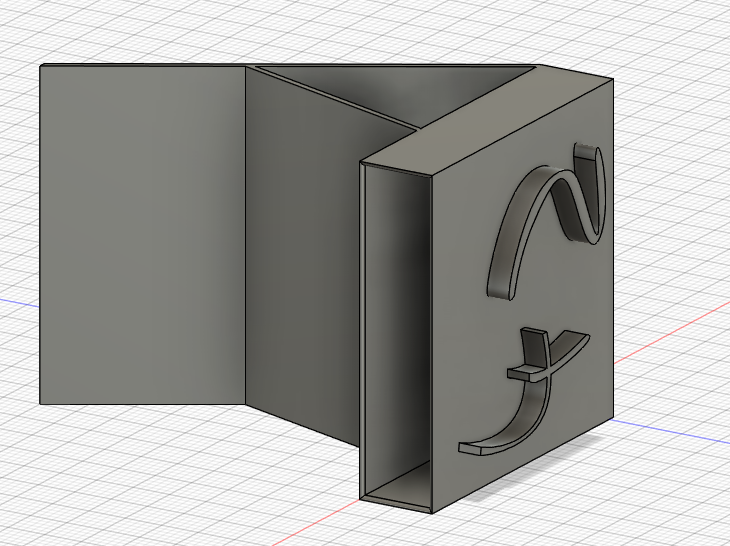Image resolution: width=730 pixels, height=546 pixels.
Task: Select the large flat left panel face
Action: [142, 235]
